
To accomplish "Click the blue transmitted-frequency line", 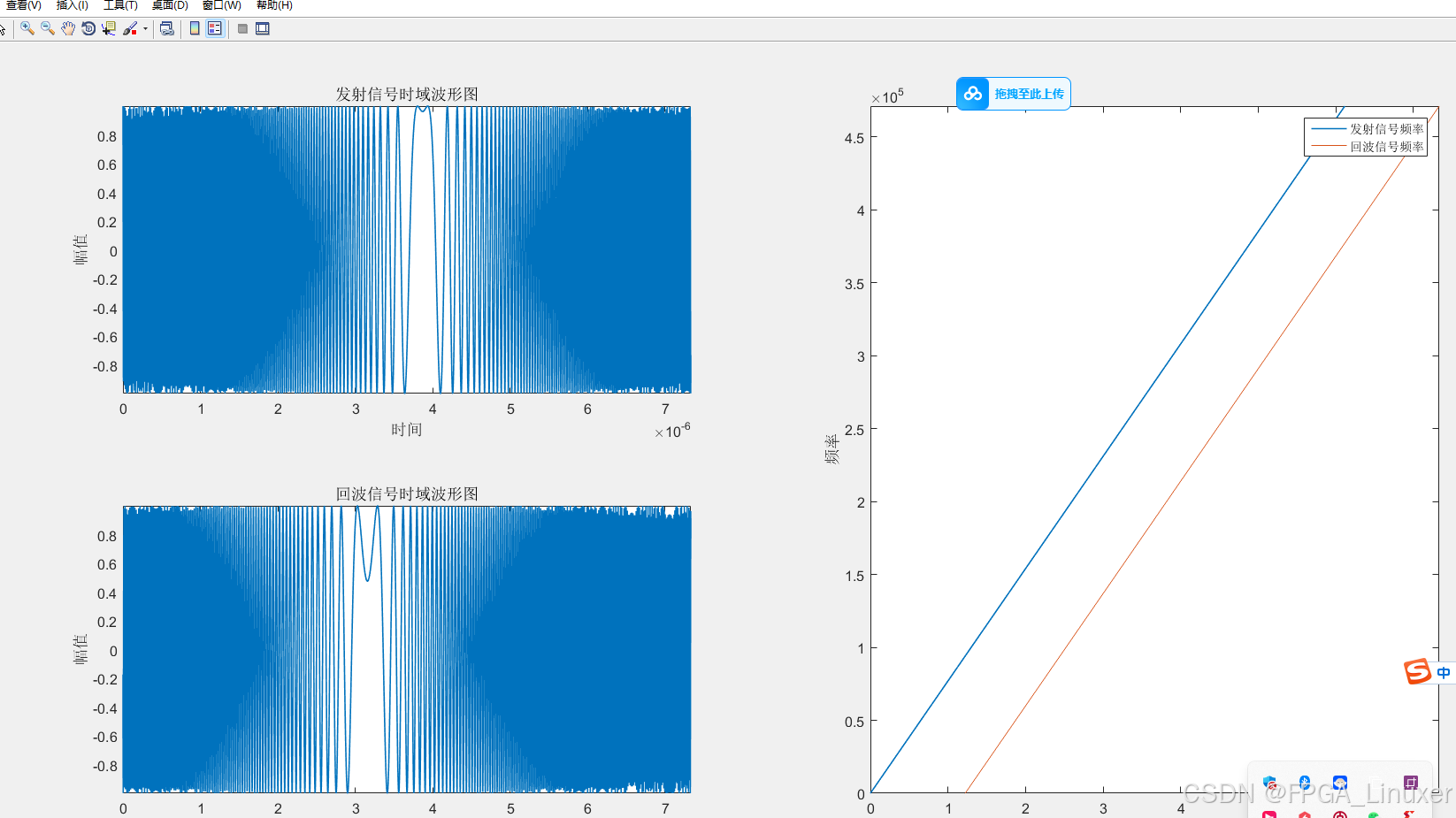I will tap(1106, 449).
